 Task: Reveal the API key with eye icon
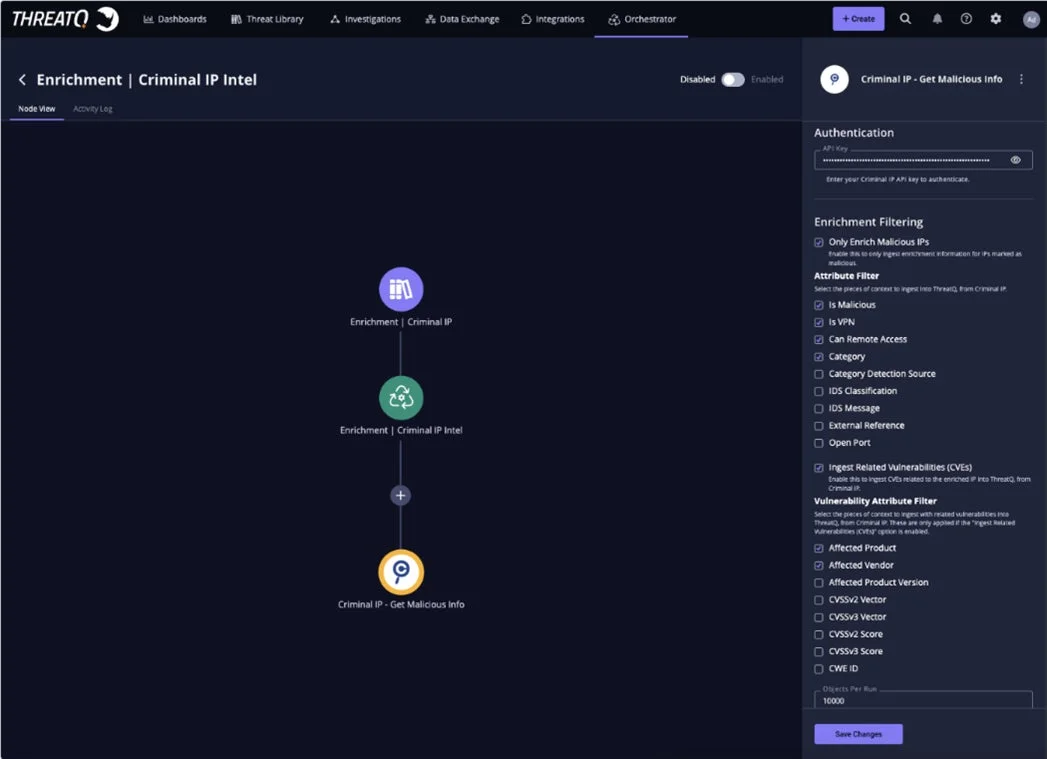pos(1015,160)
